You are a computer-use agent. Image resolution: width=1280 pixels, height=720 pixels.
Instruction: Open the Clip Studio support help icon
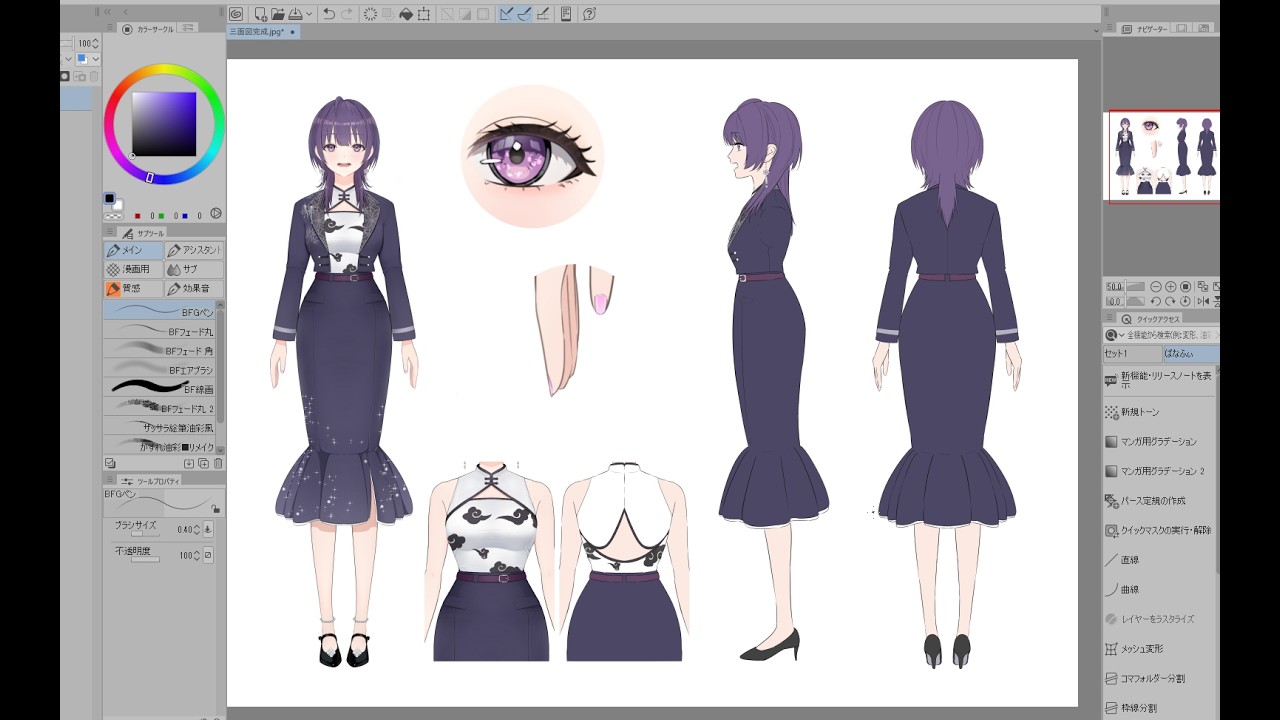click(x=589, y=14)
